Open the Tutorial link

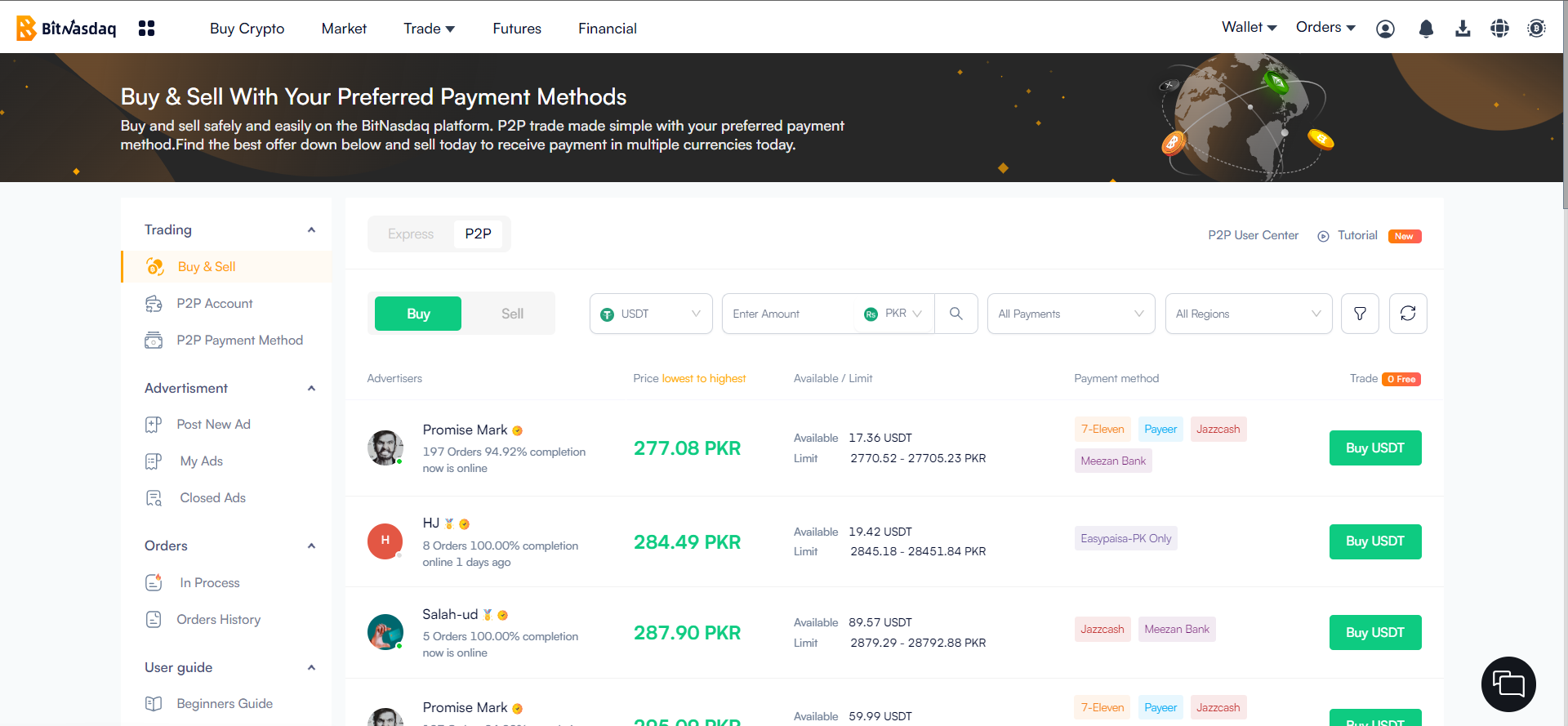pos(1357,235)
